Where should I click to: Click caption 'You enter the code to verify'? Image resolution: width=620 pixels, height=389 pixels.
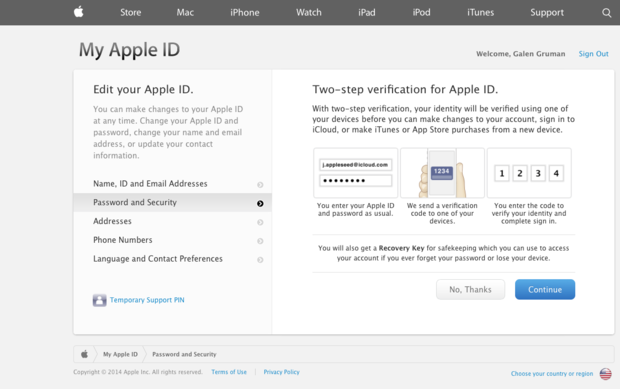click(529, 213)
